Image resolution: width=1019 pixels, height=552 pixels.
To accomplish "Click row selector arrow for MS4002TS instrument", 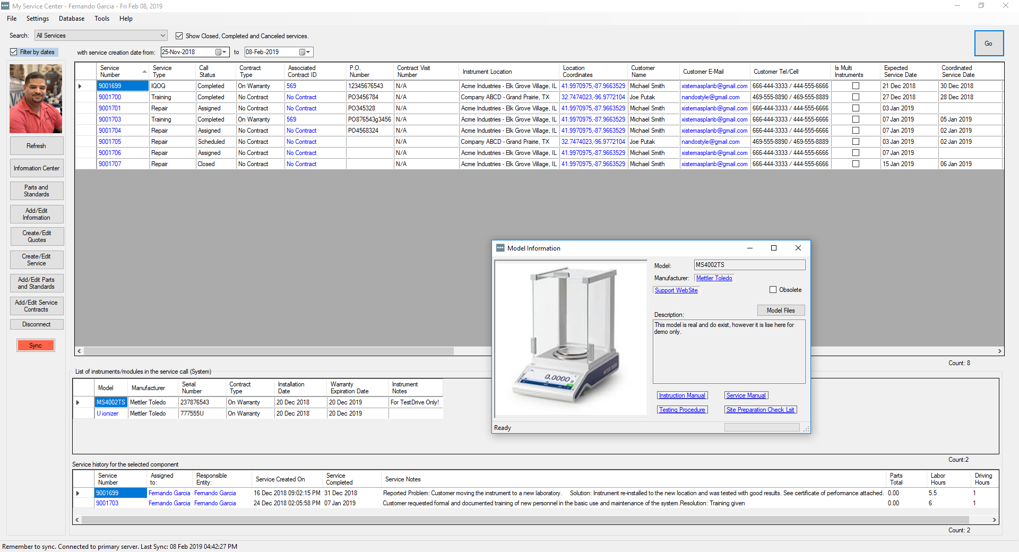I will pyautogui.click(x=78, y=402).
